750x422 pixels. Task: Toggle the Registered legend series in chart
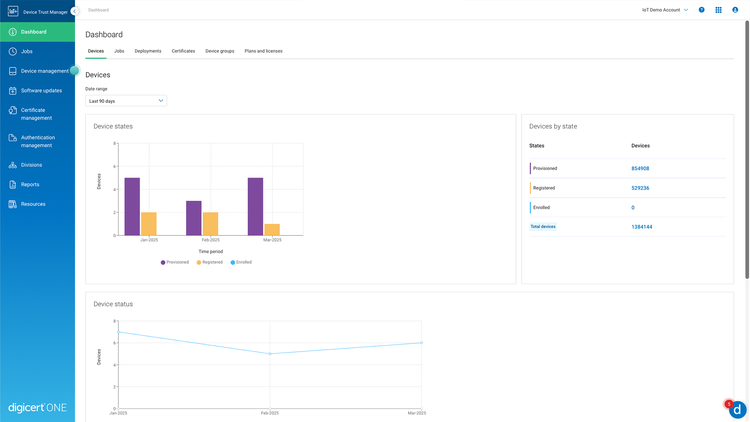pyautogui.click(x=210, y=262)
